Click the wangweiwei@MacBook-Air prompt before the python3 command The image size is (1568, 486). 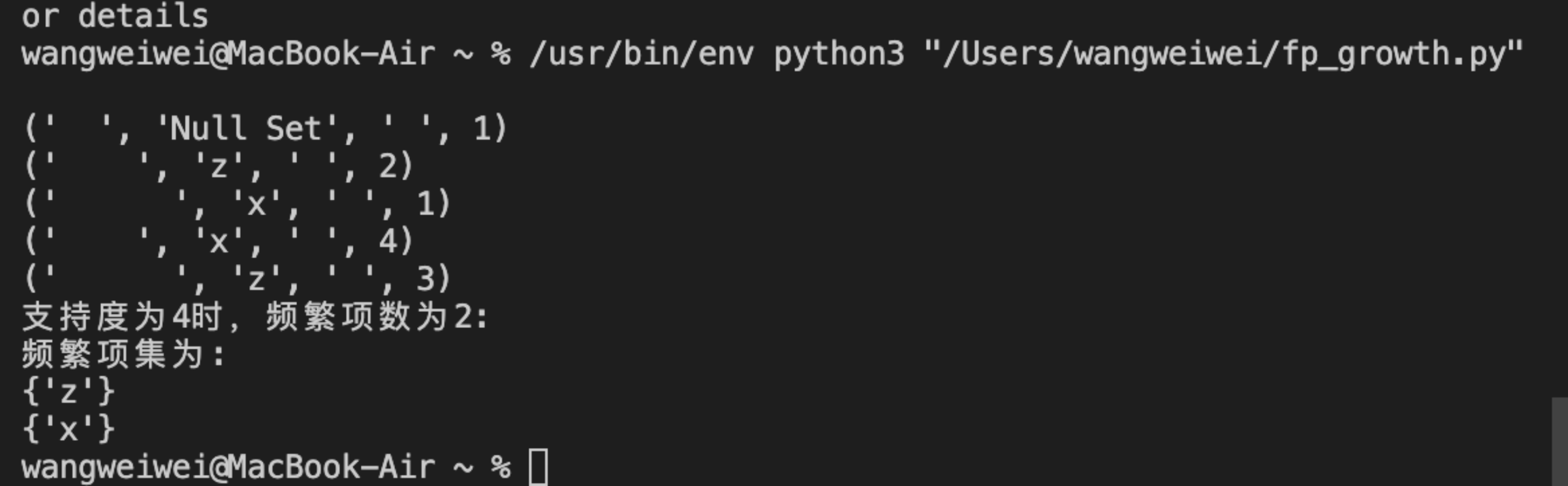[x=228, y=54]
